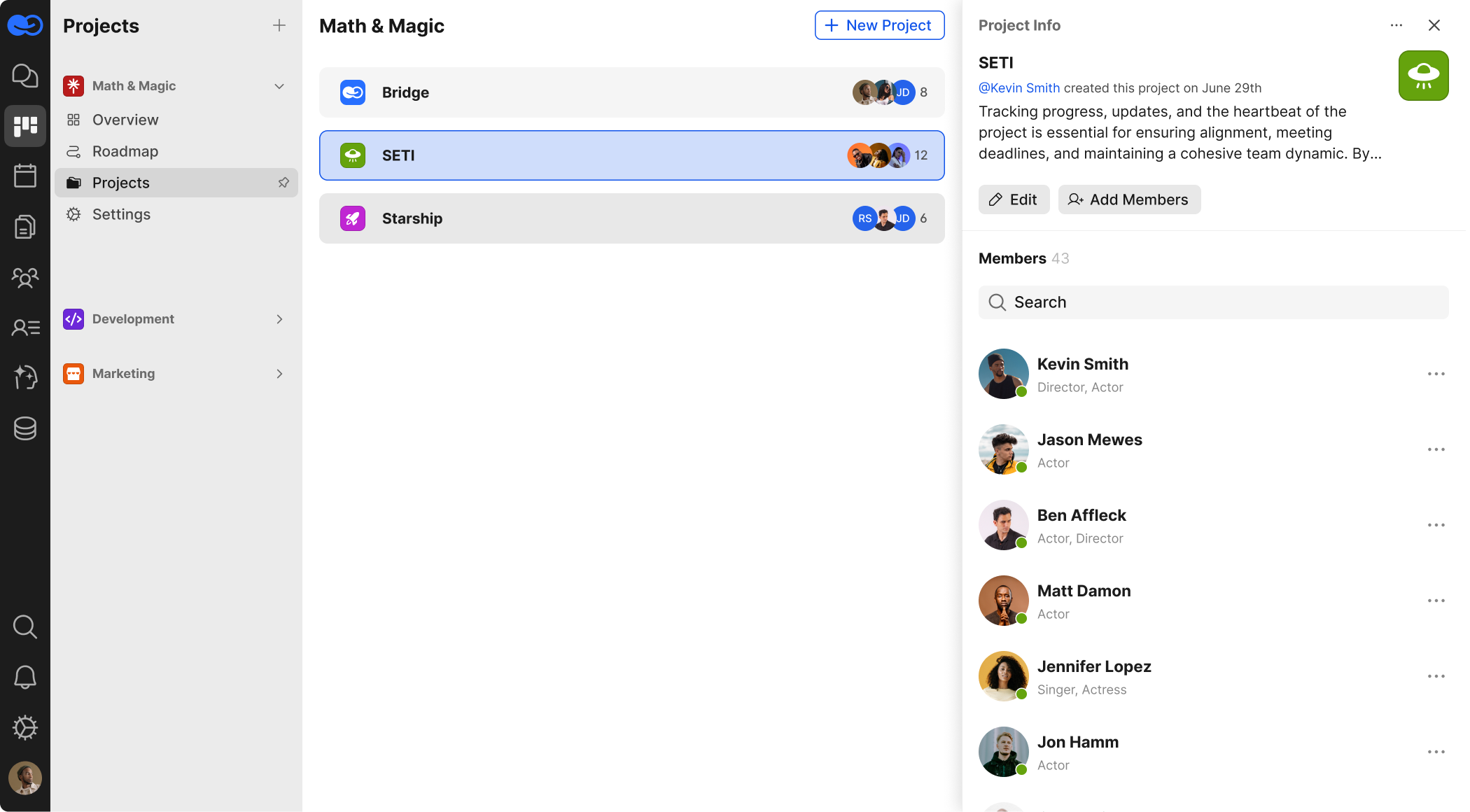Collapse the Math & Magic workspace section

coord(279,86)
